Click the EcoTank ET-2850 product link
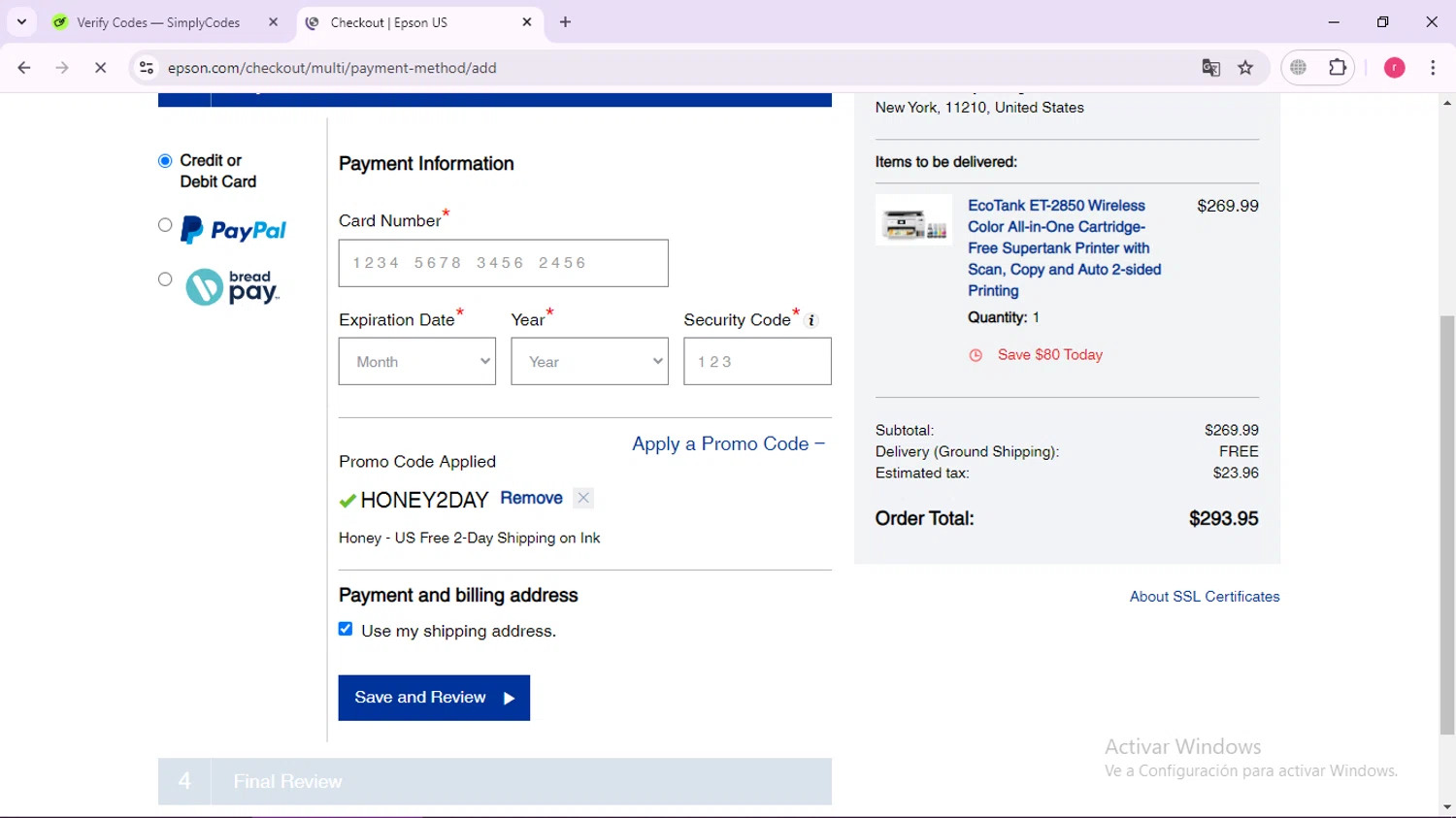The width and height of the screenshot is (1456, 818). click(x=1065, y=248)
